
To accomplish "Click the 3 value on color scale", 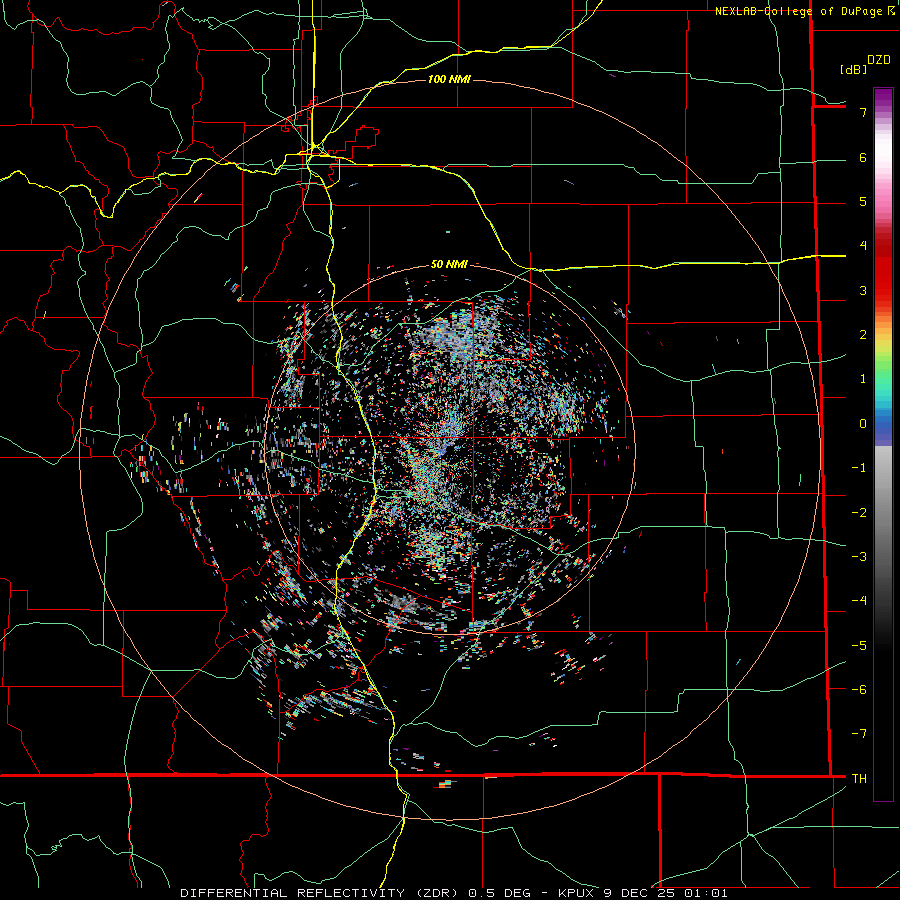I will tap(863, 290).
